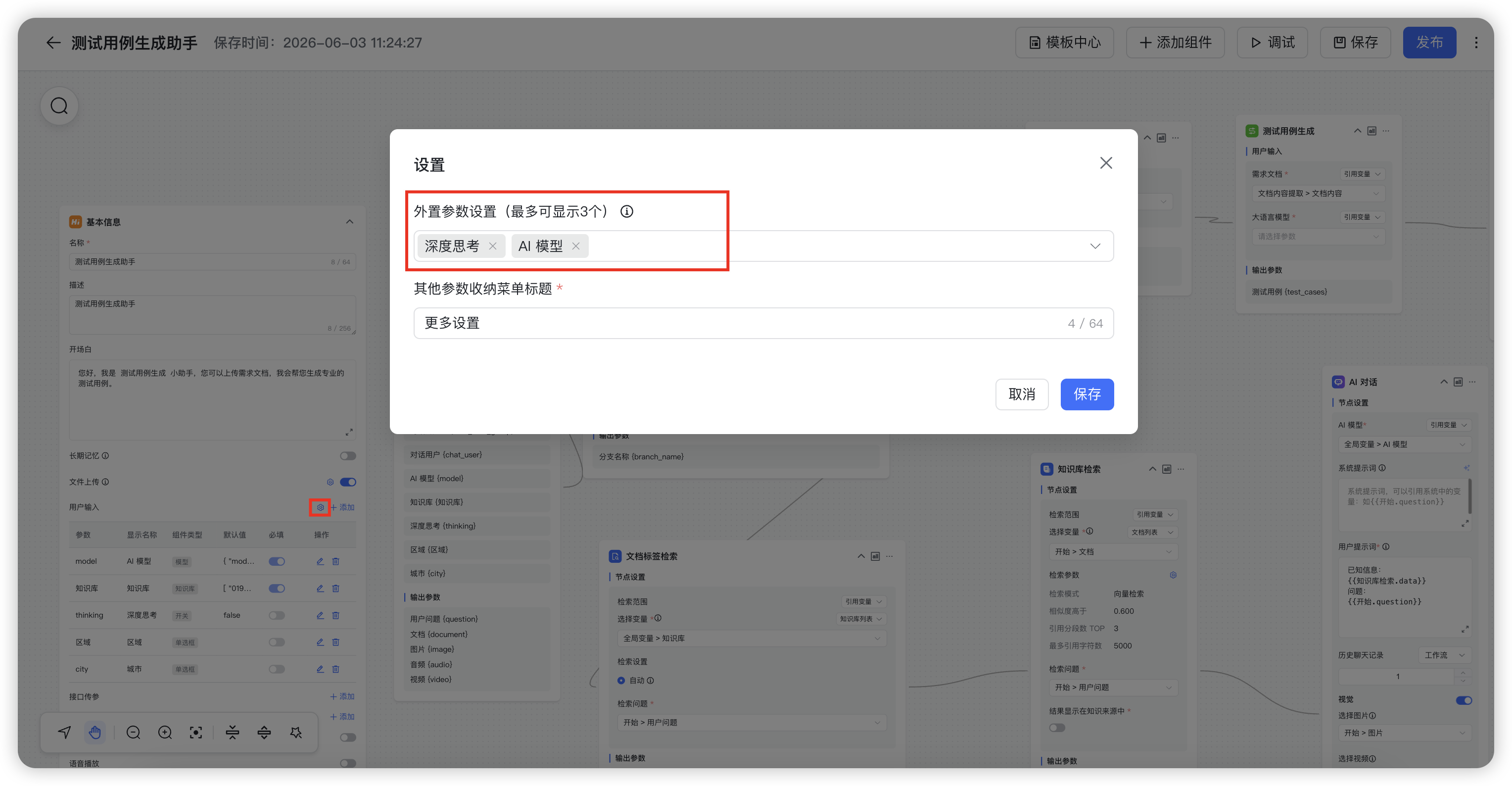1512x786 pixels.
Task: Click the auto-arrange star icon
Action: 296,732
